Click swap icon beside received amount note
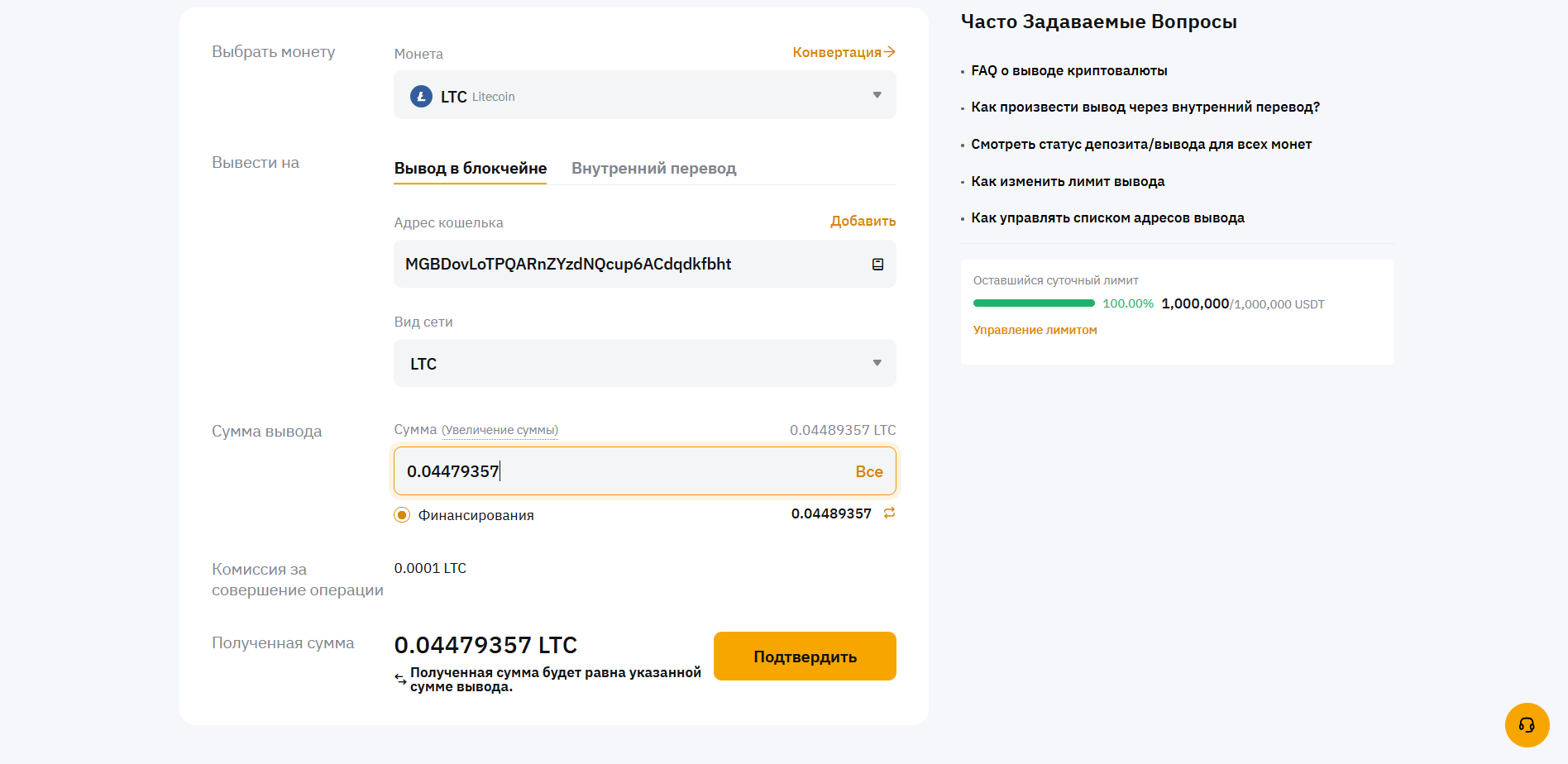The height and width of the screenshot is (764, 1568). tap(400, 679)
